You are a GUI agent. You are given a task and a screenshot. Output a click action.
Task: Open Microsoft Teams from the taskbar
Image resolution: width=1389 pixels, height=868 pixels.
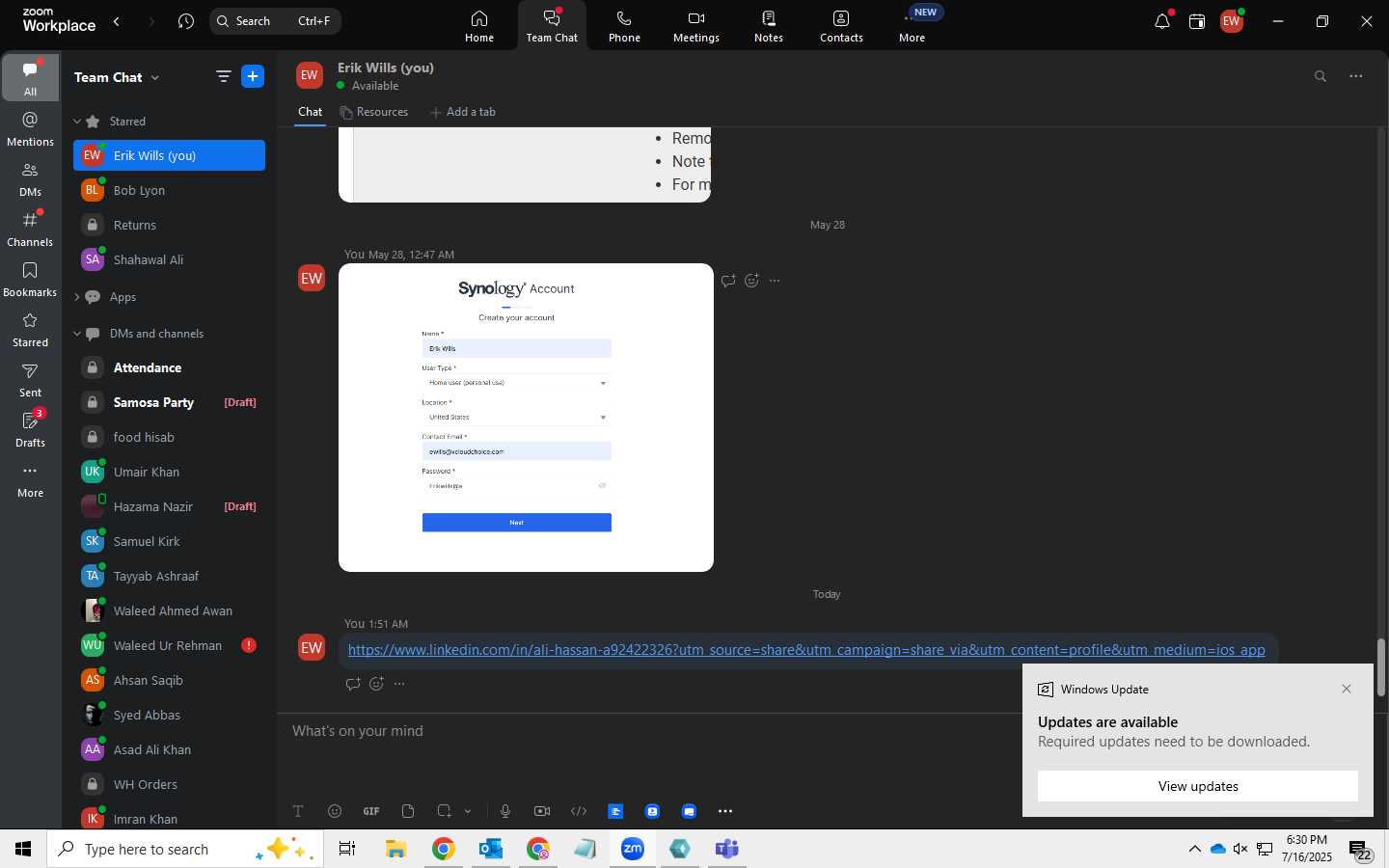click(726, 849)
